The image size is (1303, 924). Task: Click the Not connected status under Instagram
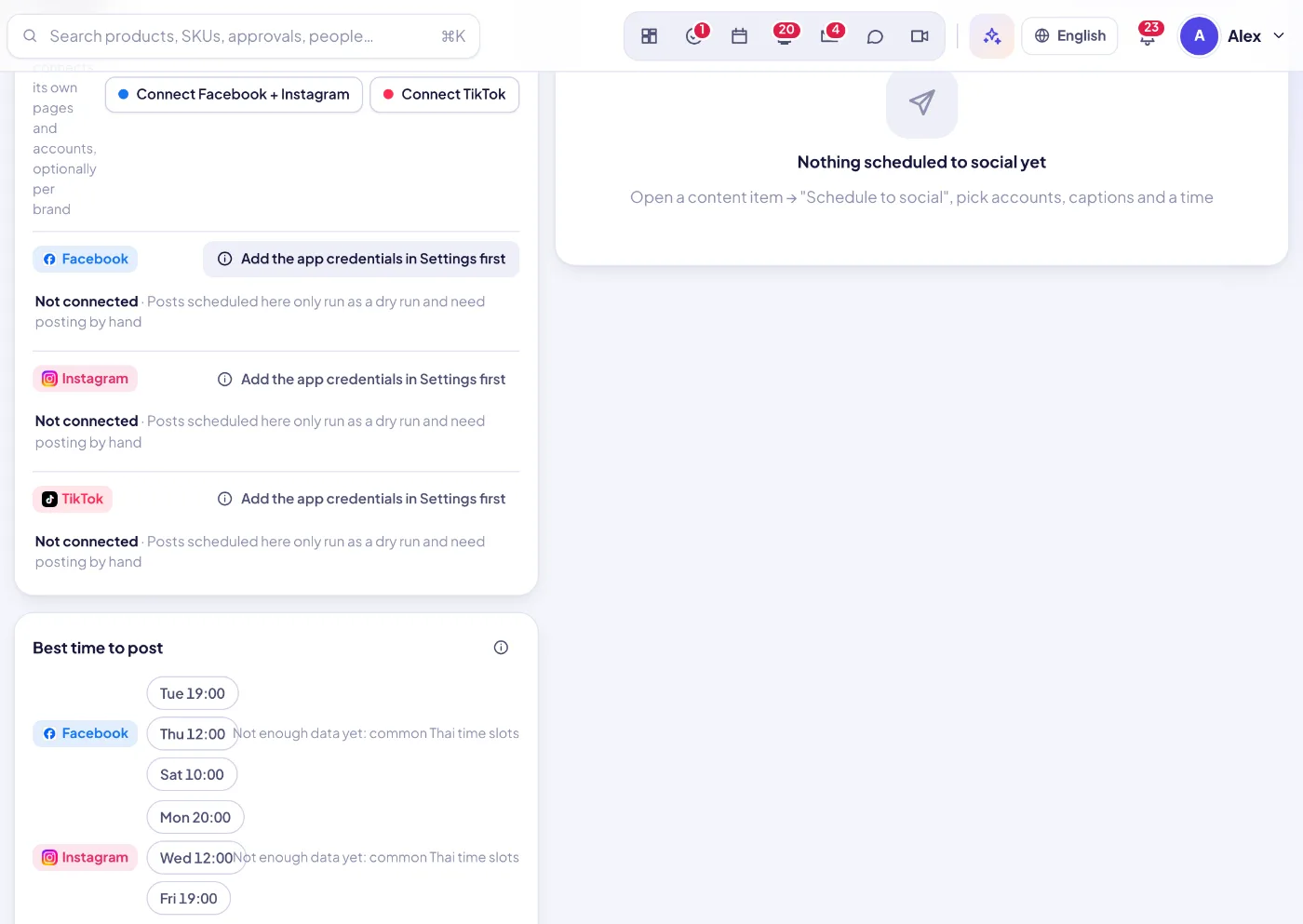pyautogui.click(x=87, y=422)
